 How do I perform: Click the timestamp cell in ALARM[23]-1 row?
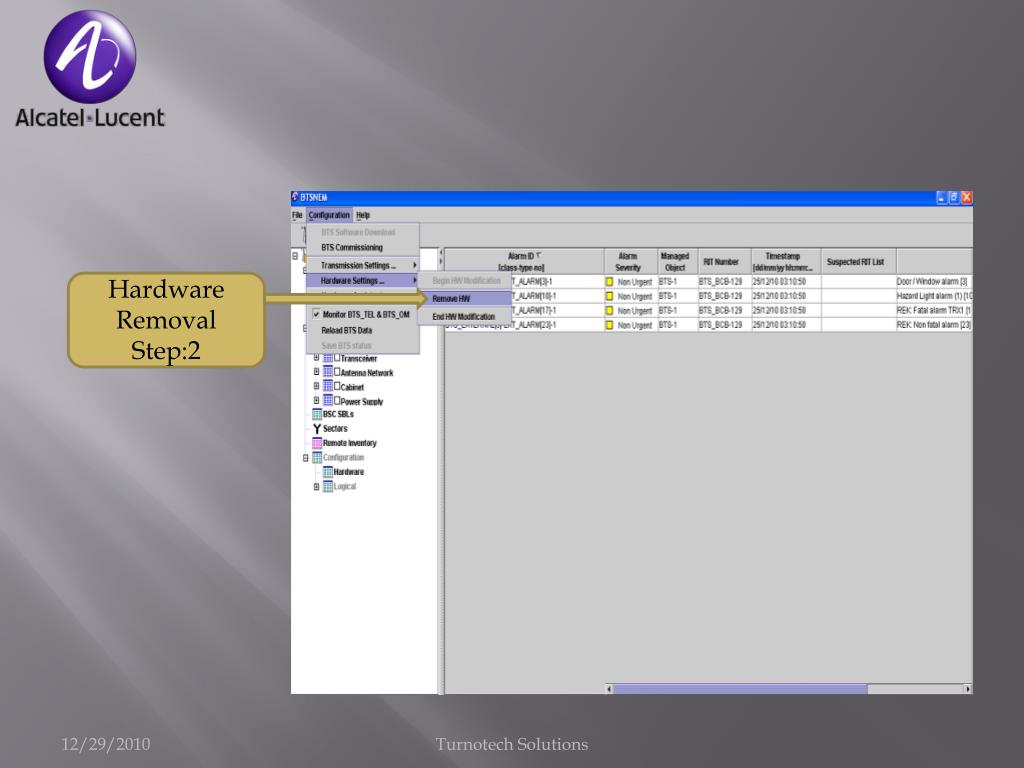(786, 325)
